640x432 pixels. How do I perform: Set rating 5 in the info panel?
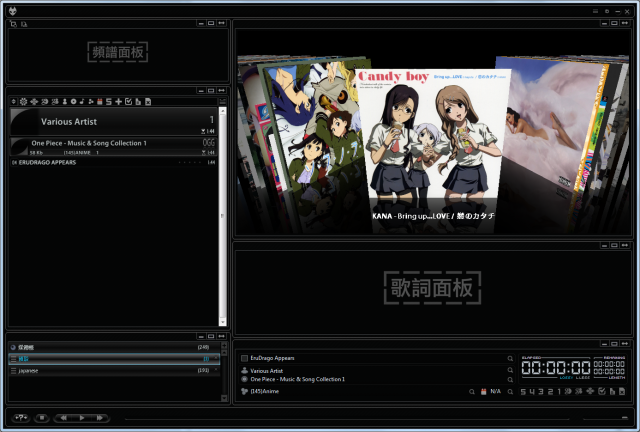point(523,392)
